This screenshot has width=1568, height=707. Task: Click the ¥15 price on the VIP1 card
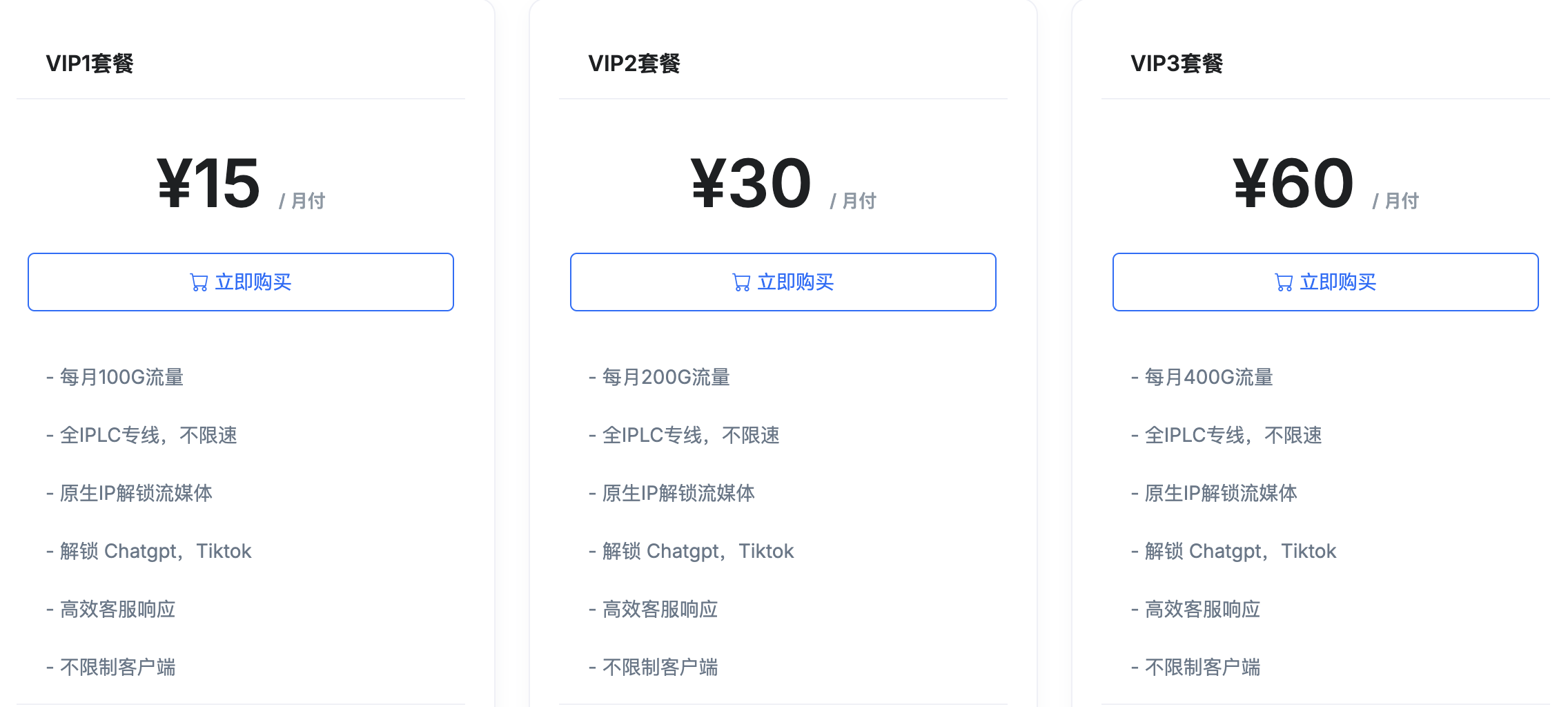coord(207,182)
